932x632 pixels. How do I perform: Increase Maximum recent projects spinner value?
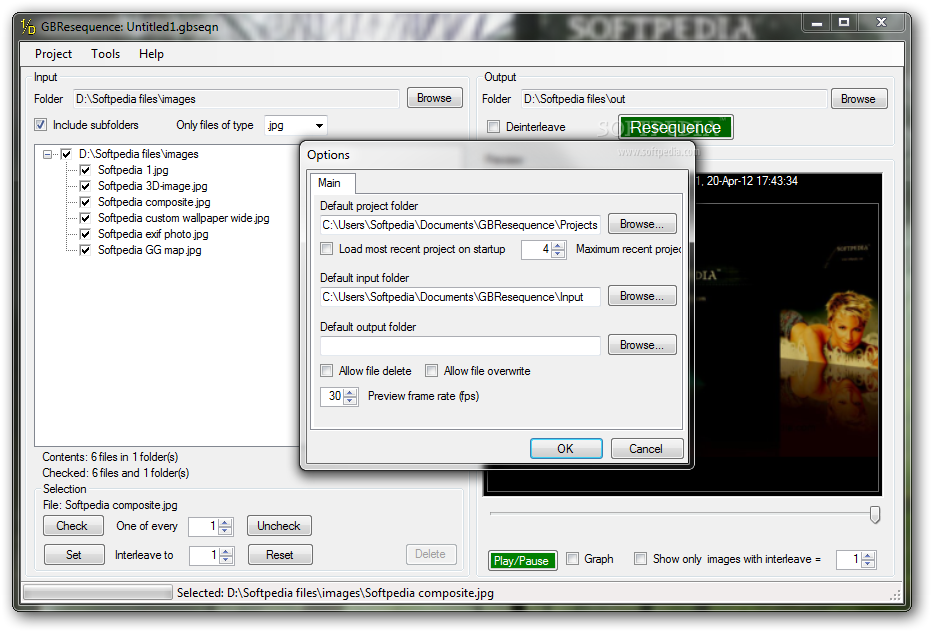pyautogui.click(x=558, y=246)
